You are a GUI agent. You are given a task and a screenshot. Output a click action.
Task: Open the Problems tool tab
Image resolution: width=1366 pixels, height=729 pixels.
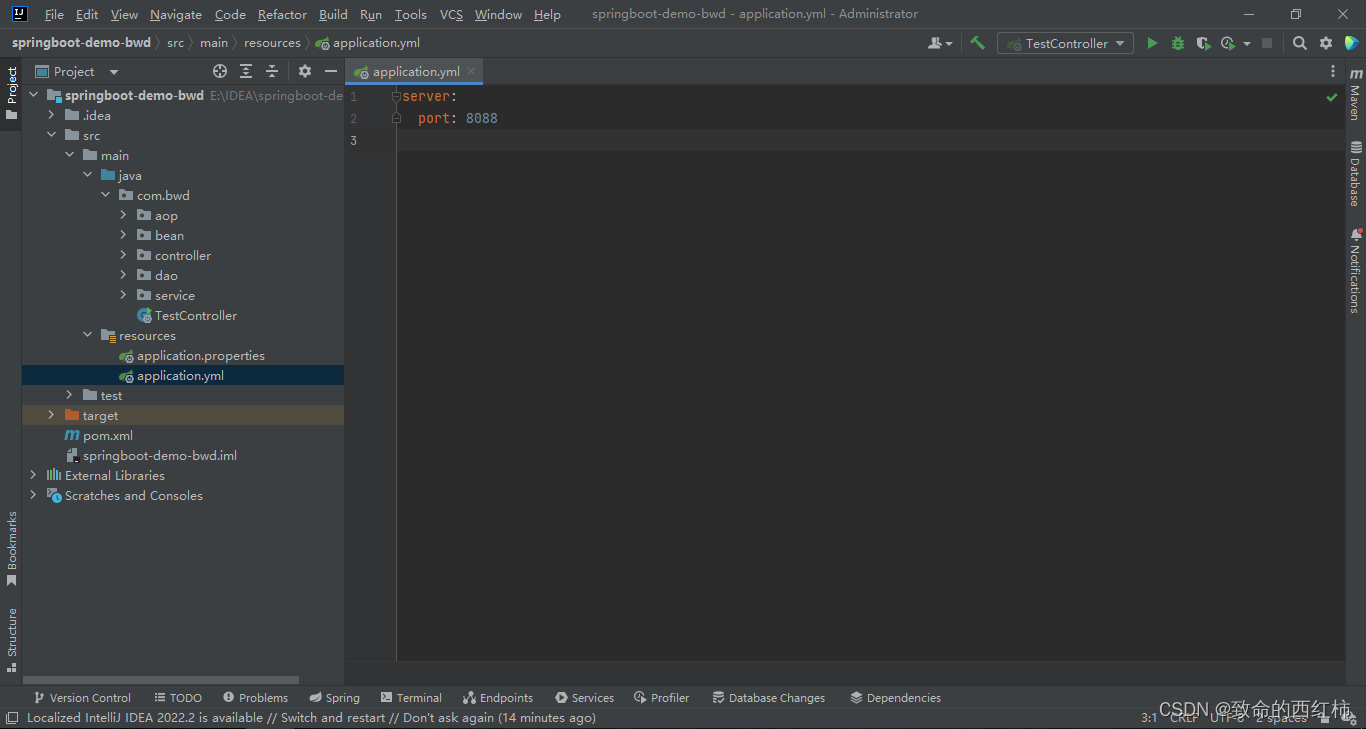click(x=255, y=698)
